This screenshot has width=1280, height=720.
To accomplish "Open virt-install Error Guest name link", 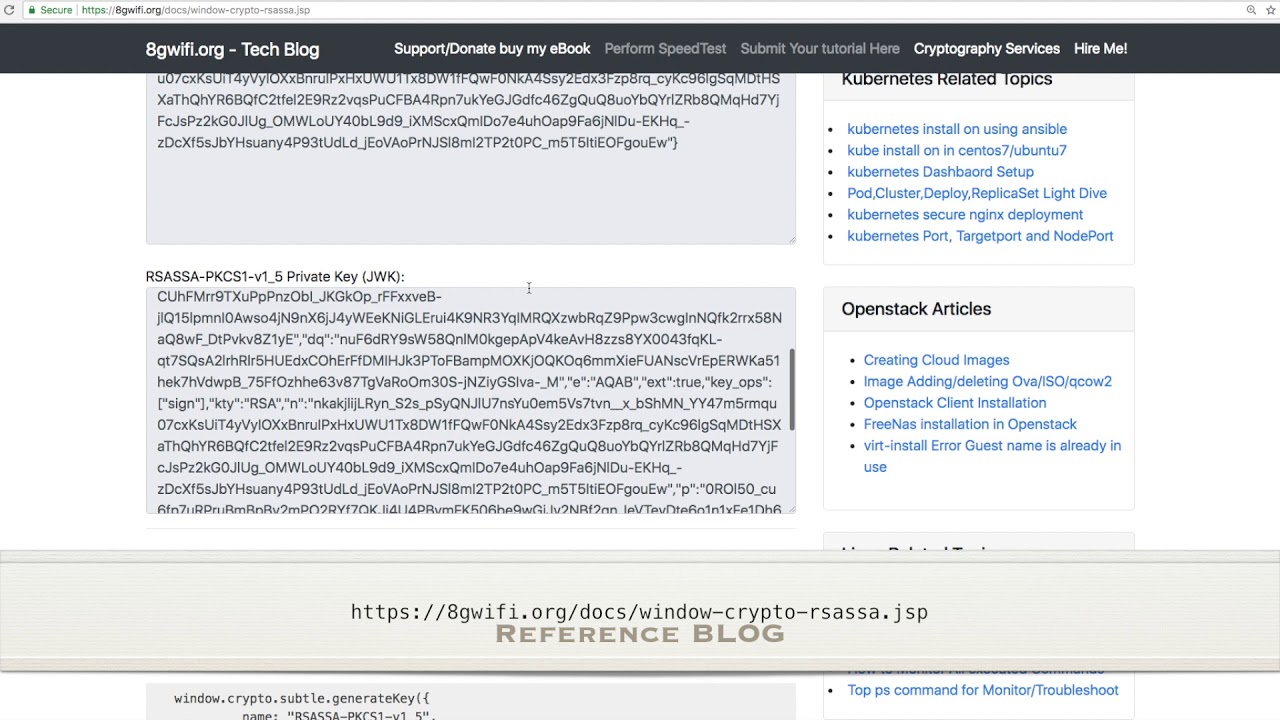I will 992,456.
